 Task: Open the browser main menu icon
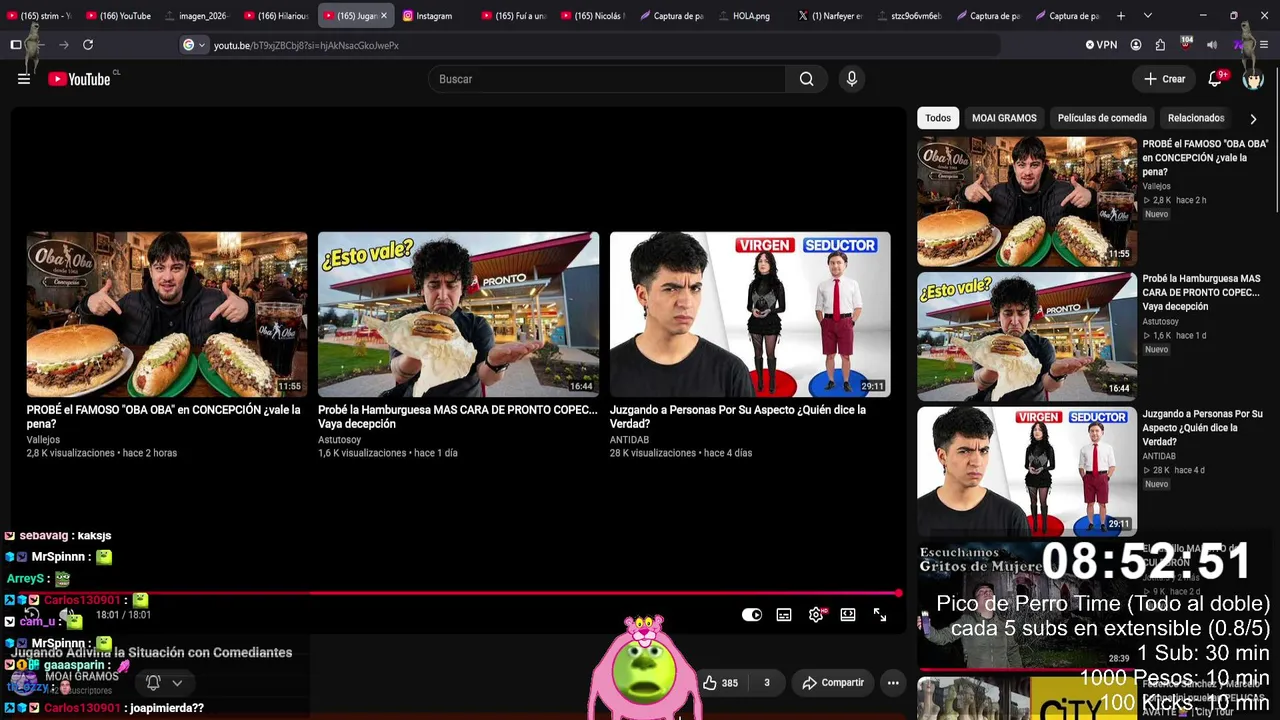1264,45
